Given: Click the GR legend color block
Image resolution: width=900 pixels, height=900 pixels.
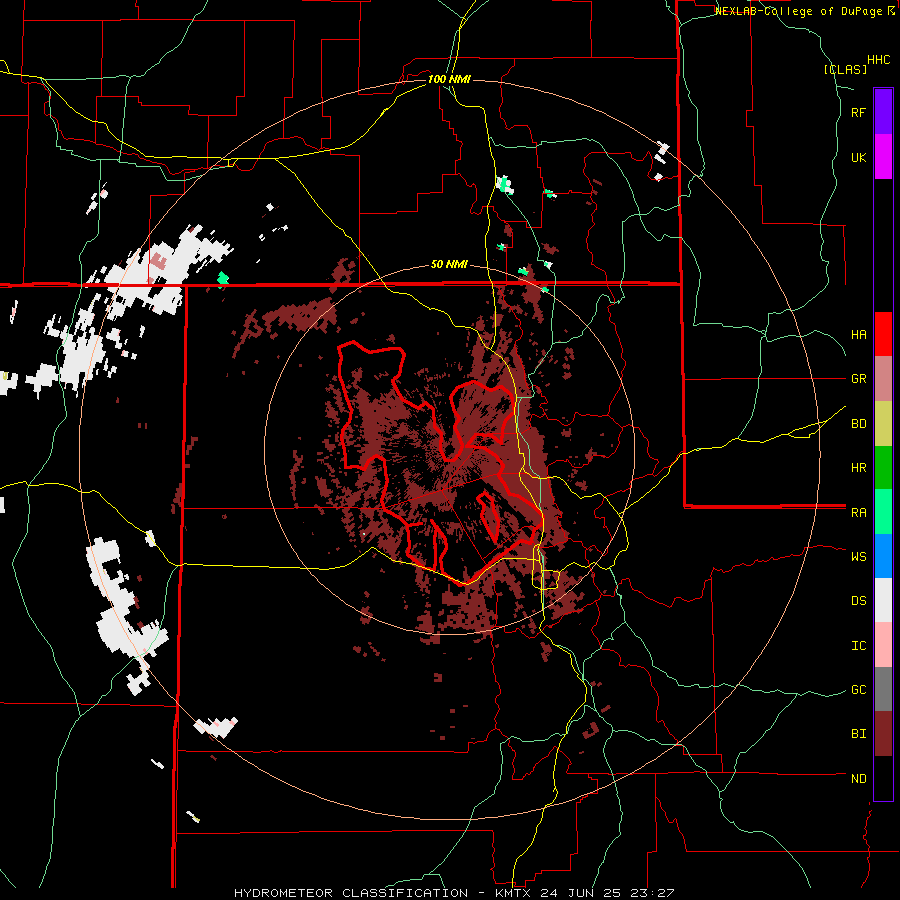Looking at the screenshot, I should pos(883,379).
